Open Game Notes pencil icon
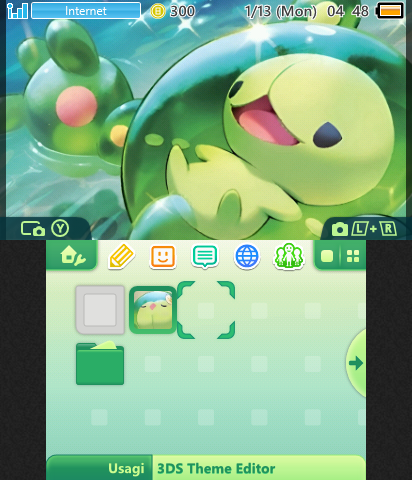The height and width of the screenshot is (480, 412). [121, 256]
